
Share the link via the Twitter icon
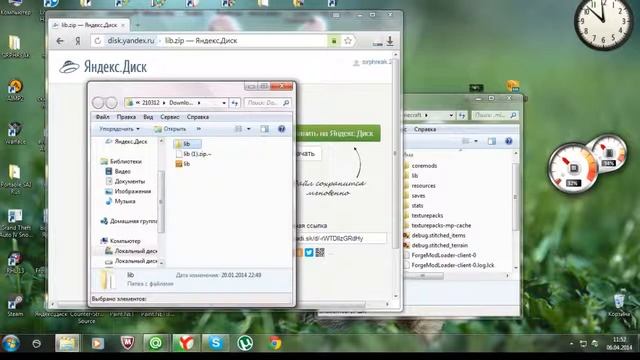309,253
